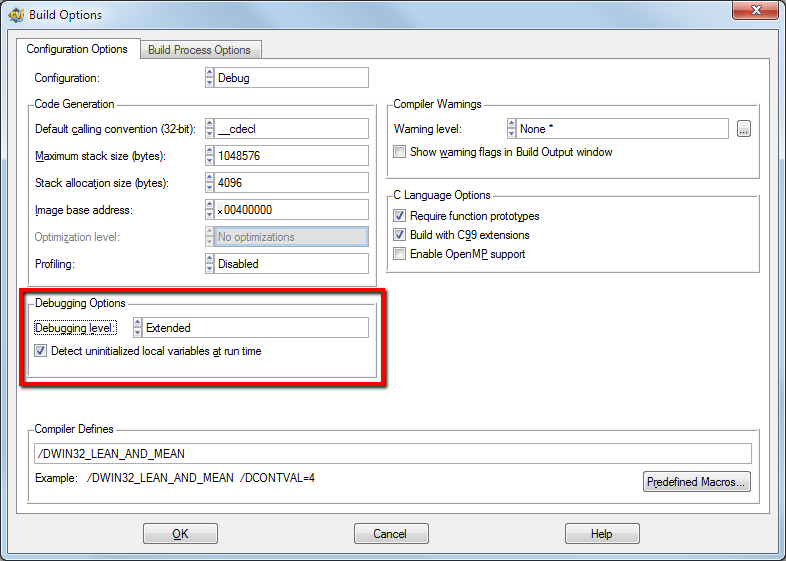
Task: Click the Stack allocation size spinner arrows
Action: pyautogui.click(x=209, y=183)
